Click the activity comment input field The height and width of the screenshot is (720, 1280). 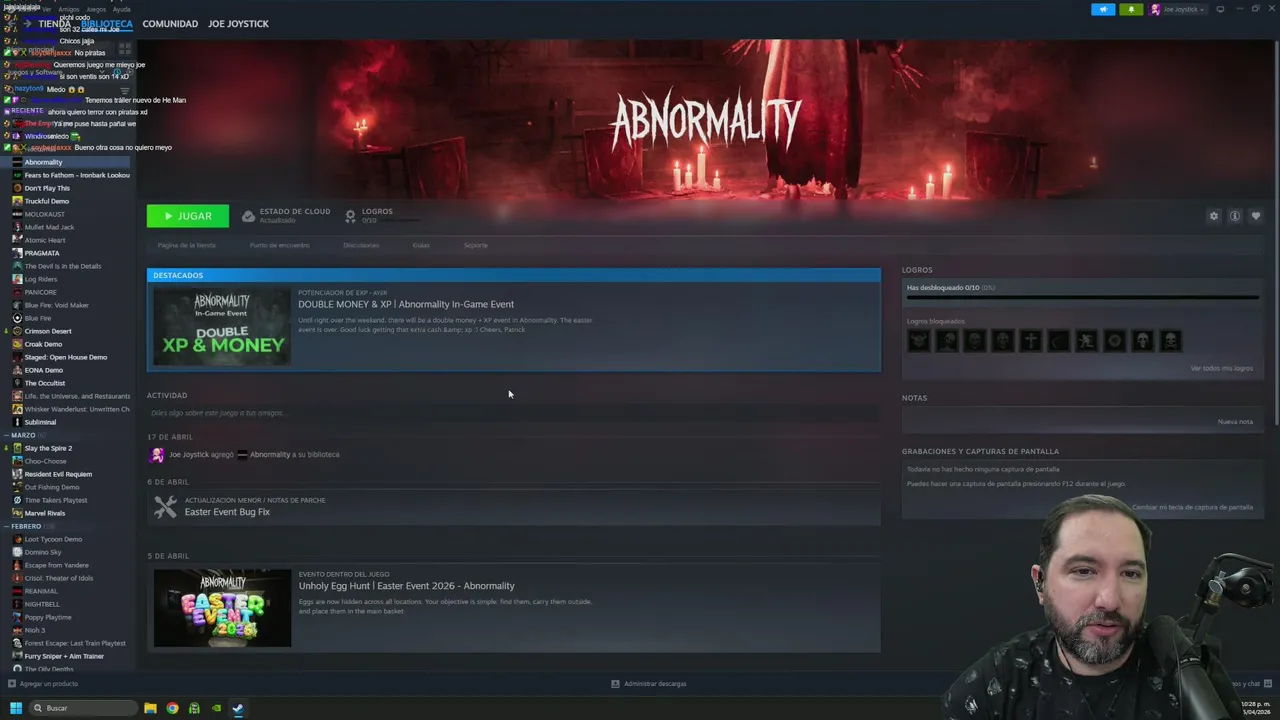coord(513,413)
